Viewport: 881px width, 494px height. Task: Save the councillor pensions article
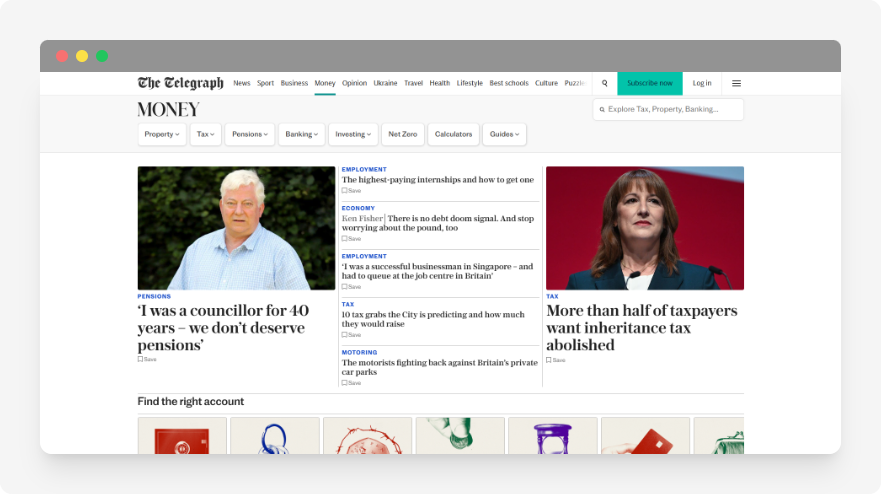click(x=147, y=359)
